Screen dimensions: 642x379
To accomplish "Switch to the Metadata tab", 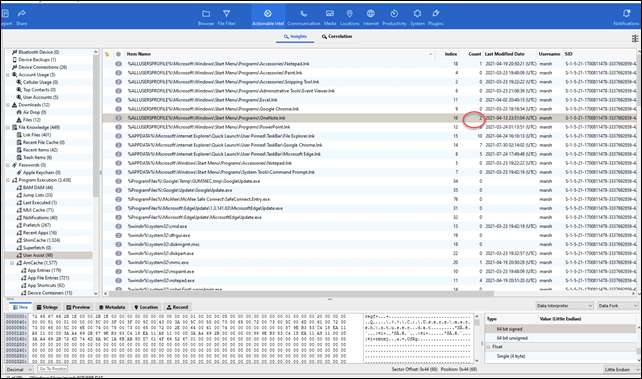I will 112,307.
